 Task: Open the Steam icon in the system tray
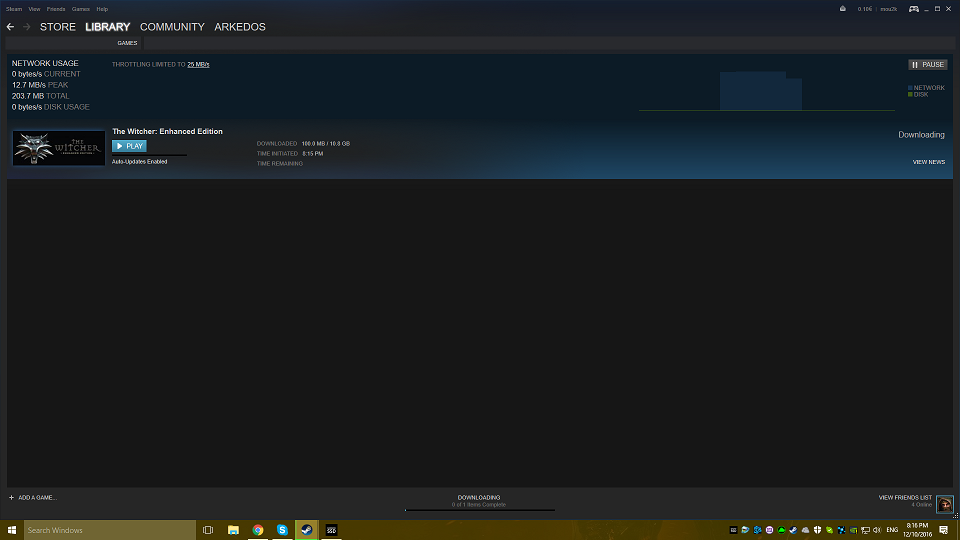(793, 530)
